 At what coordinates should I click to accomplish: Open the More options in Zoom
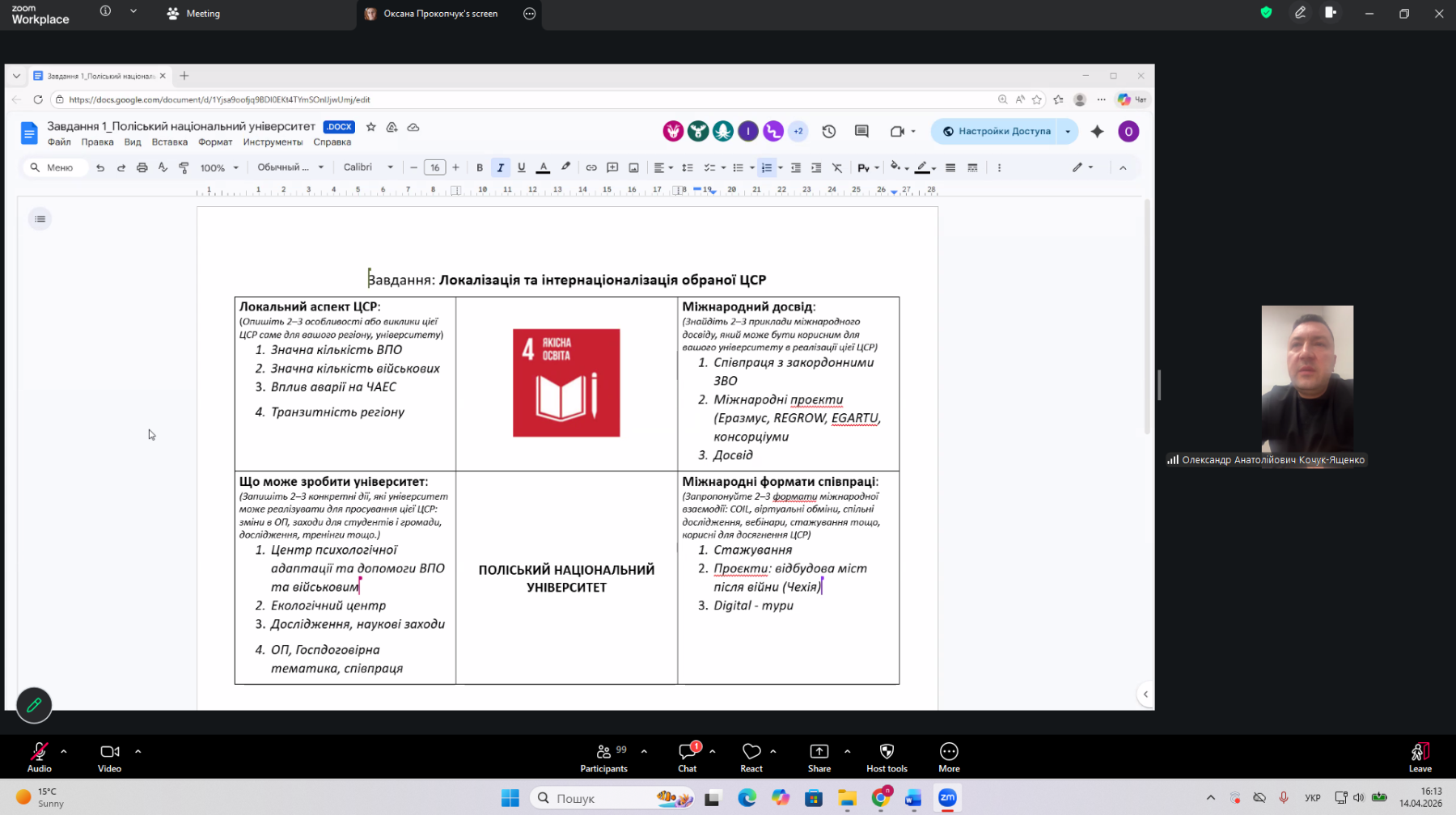click(x=949, y=757)
